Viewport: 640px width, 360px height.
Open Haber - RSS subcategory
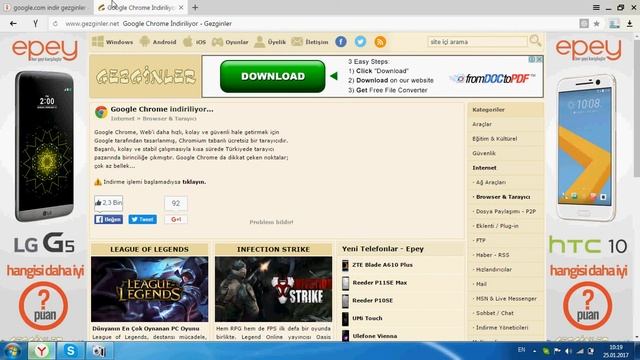pyautogui.click(x=492, y=255)
